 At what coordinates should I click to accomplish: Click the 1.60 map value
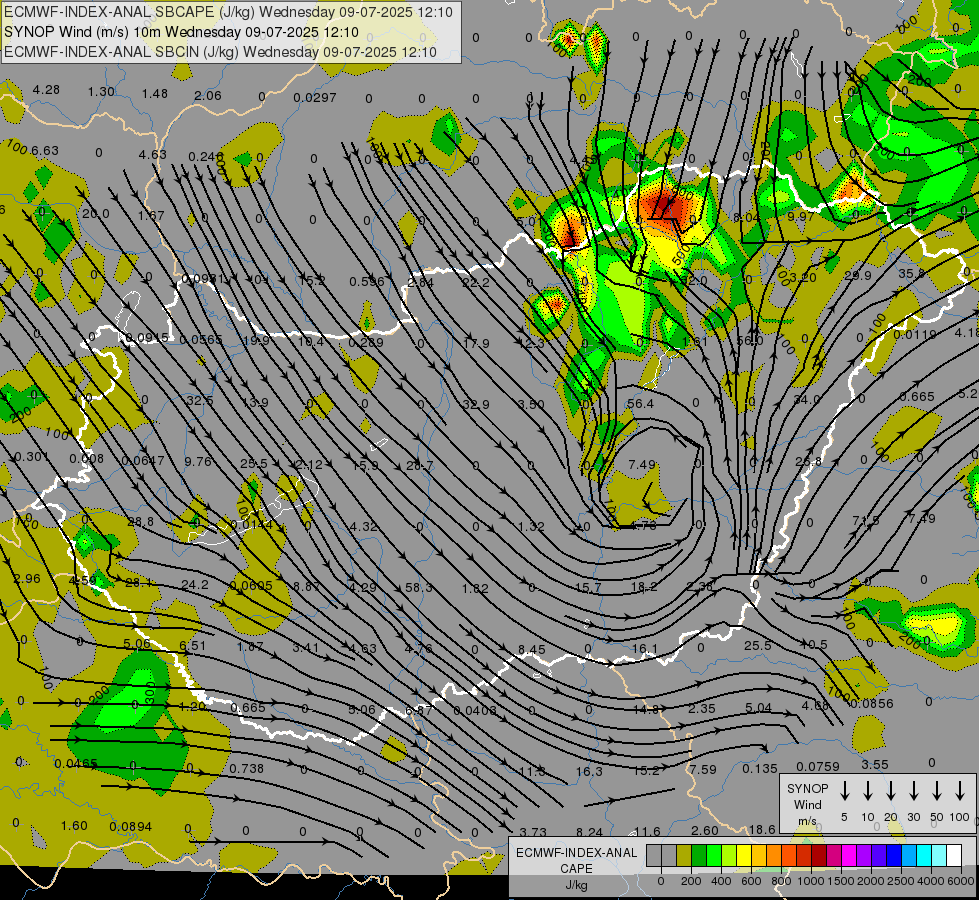(74, 826)
